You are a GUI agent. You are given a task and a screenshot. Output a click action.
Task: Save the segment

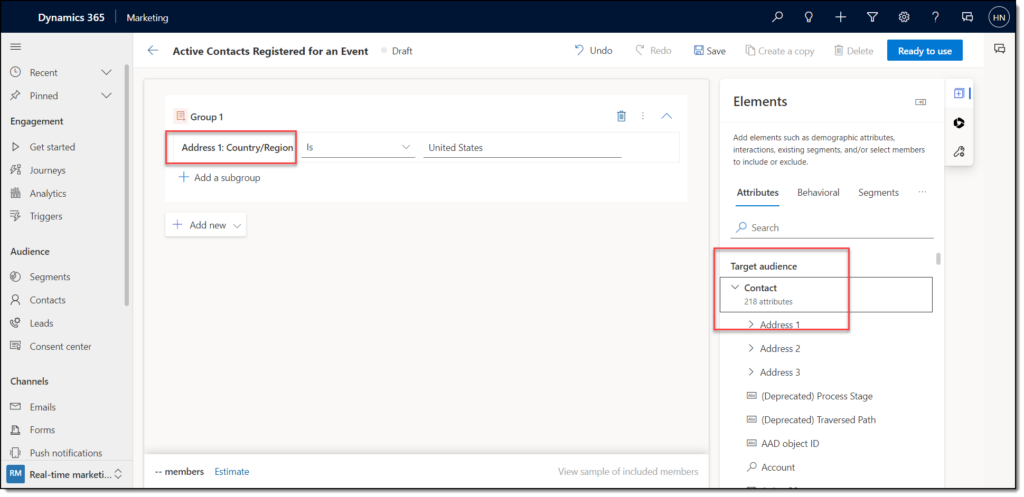709,51
